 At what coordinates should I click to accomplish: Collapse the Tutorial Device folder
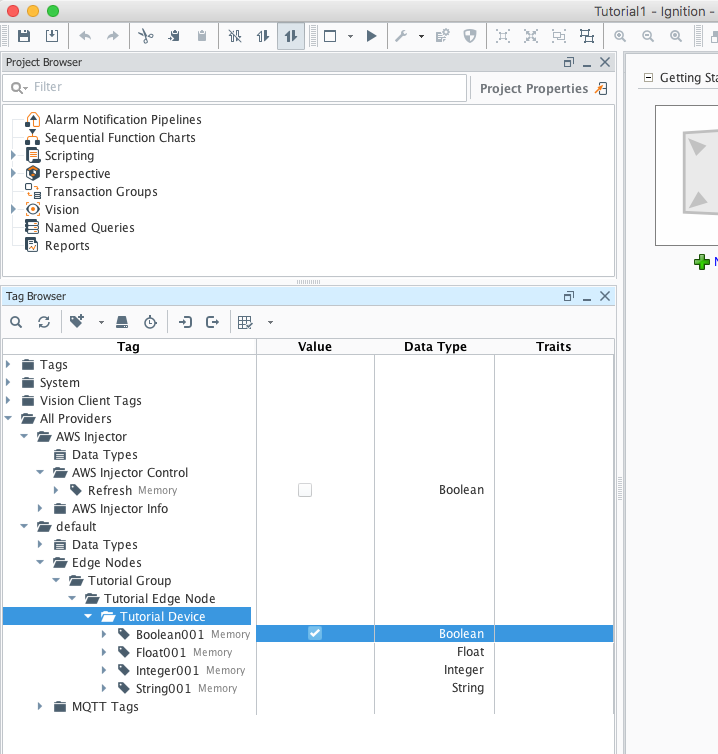pyautogui.click(x=89, y=617)
